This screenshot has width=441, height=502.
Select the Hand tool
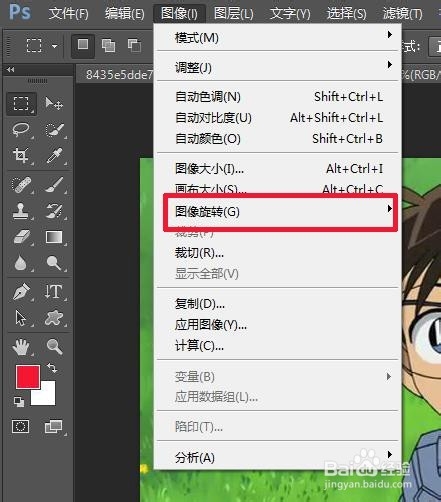click(21, 346)
